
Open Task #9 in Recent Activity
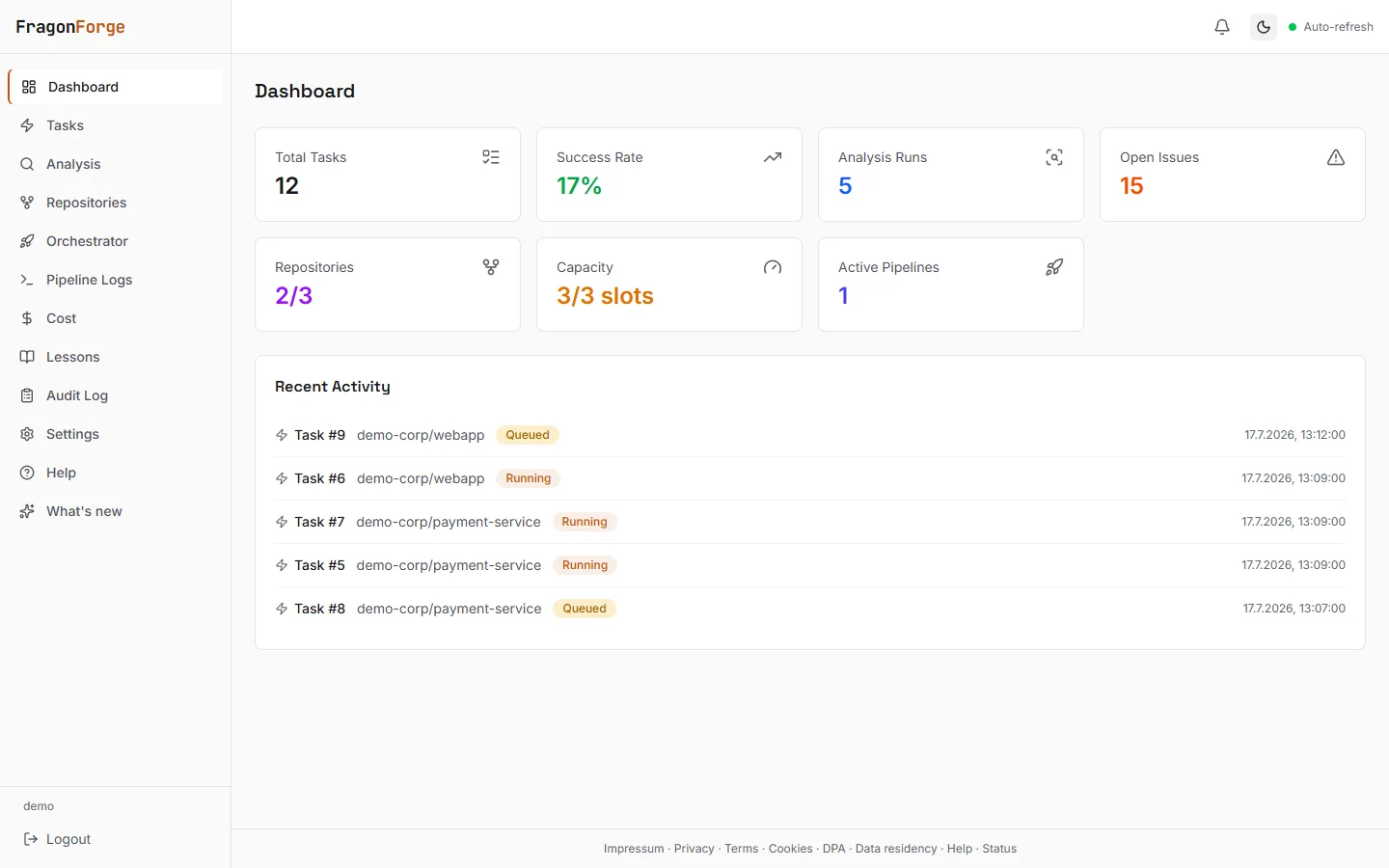click(319, 435)
